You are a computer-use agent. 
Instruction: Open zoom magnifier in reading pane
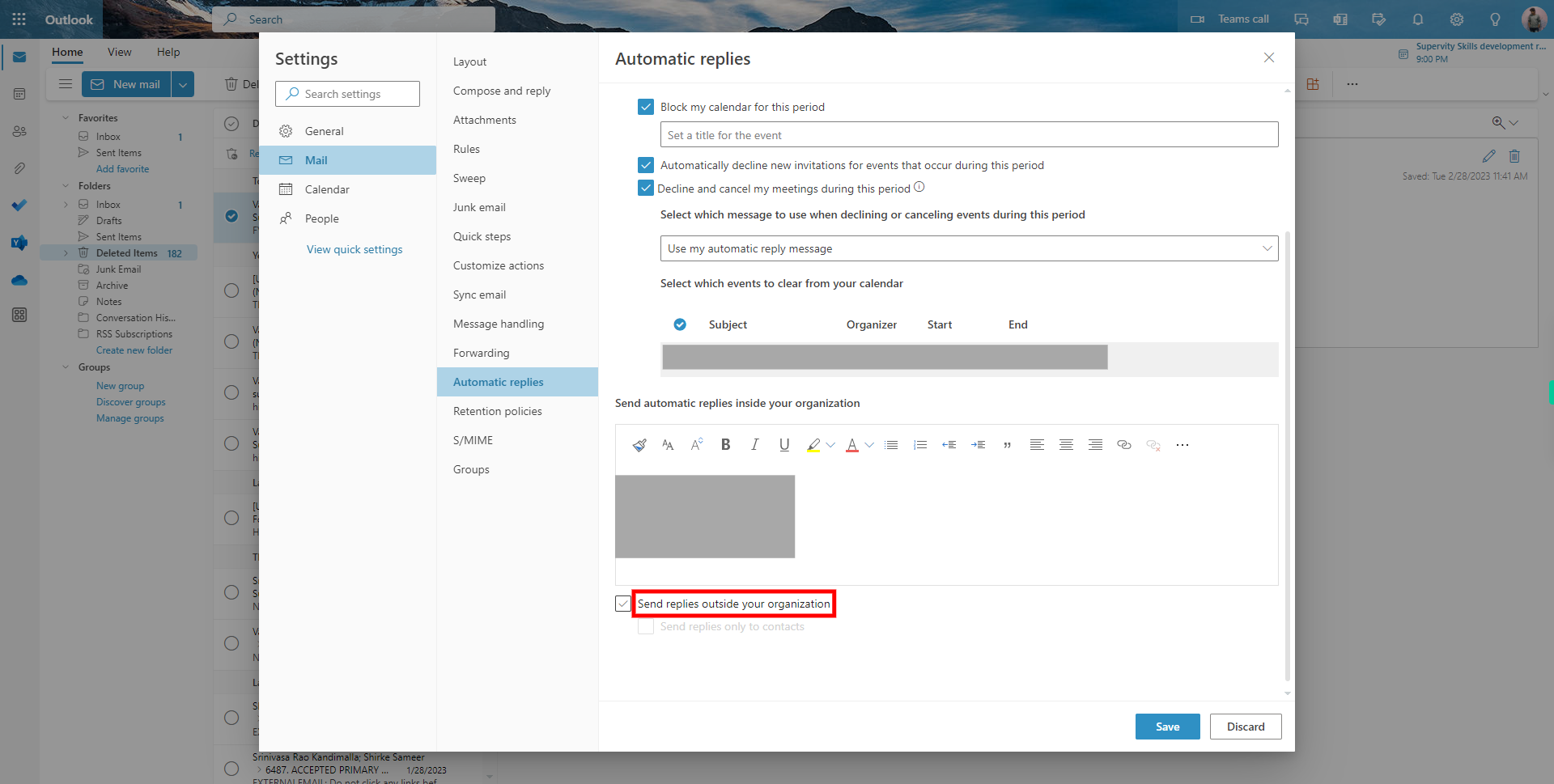pos(1498,122)
